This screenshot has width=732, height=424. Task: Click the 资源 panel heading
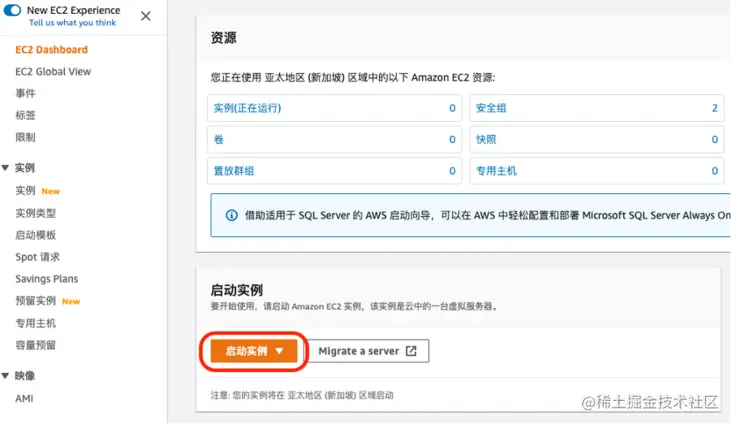[224, 37]
